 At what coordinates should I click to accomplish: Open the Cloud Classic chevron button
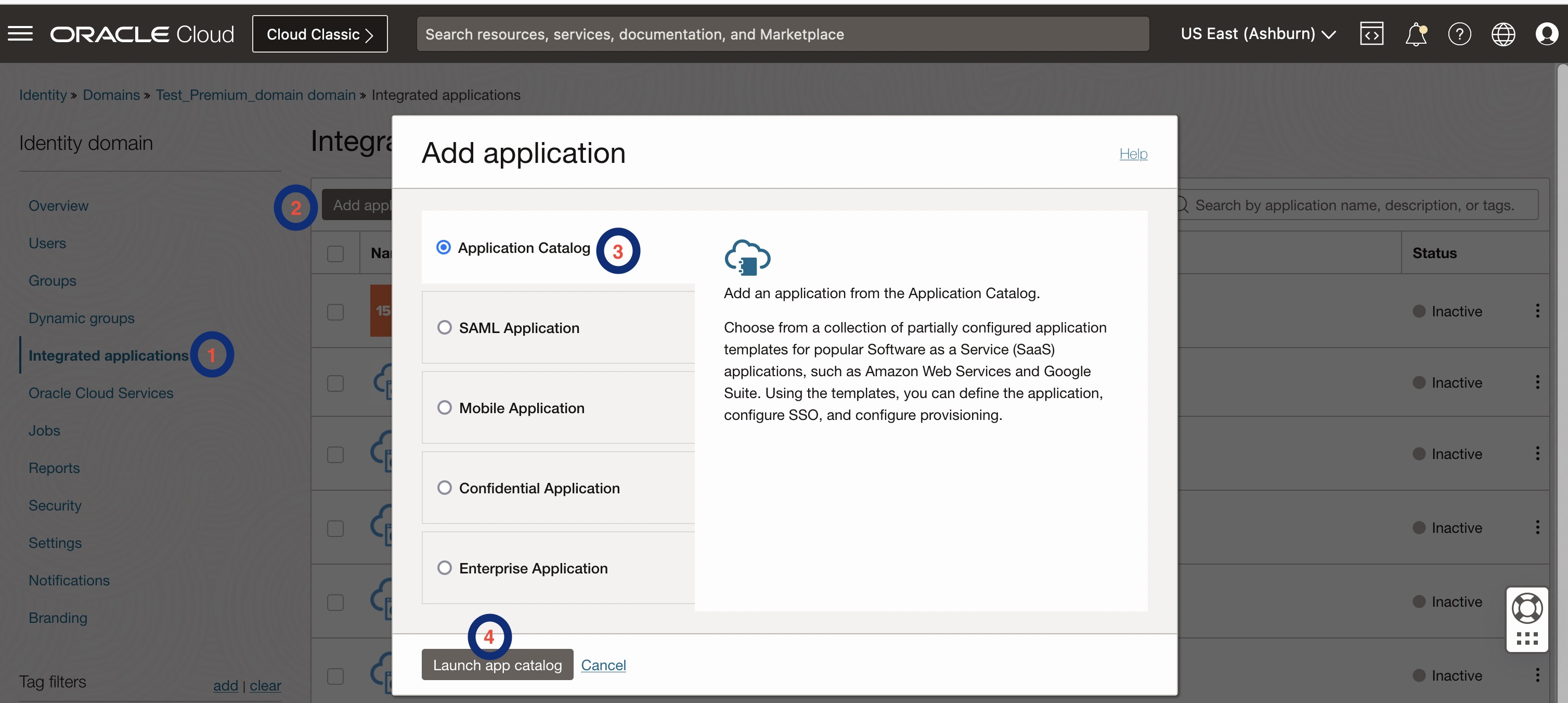(x=319, y=34)
